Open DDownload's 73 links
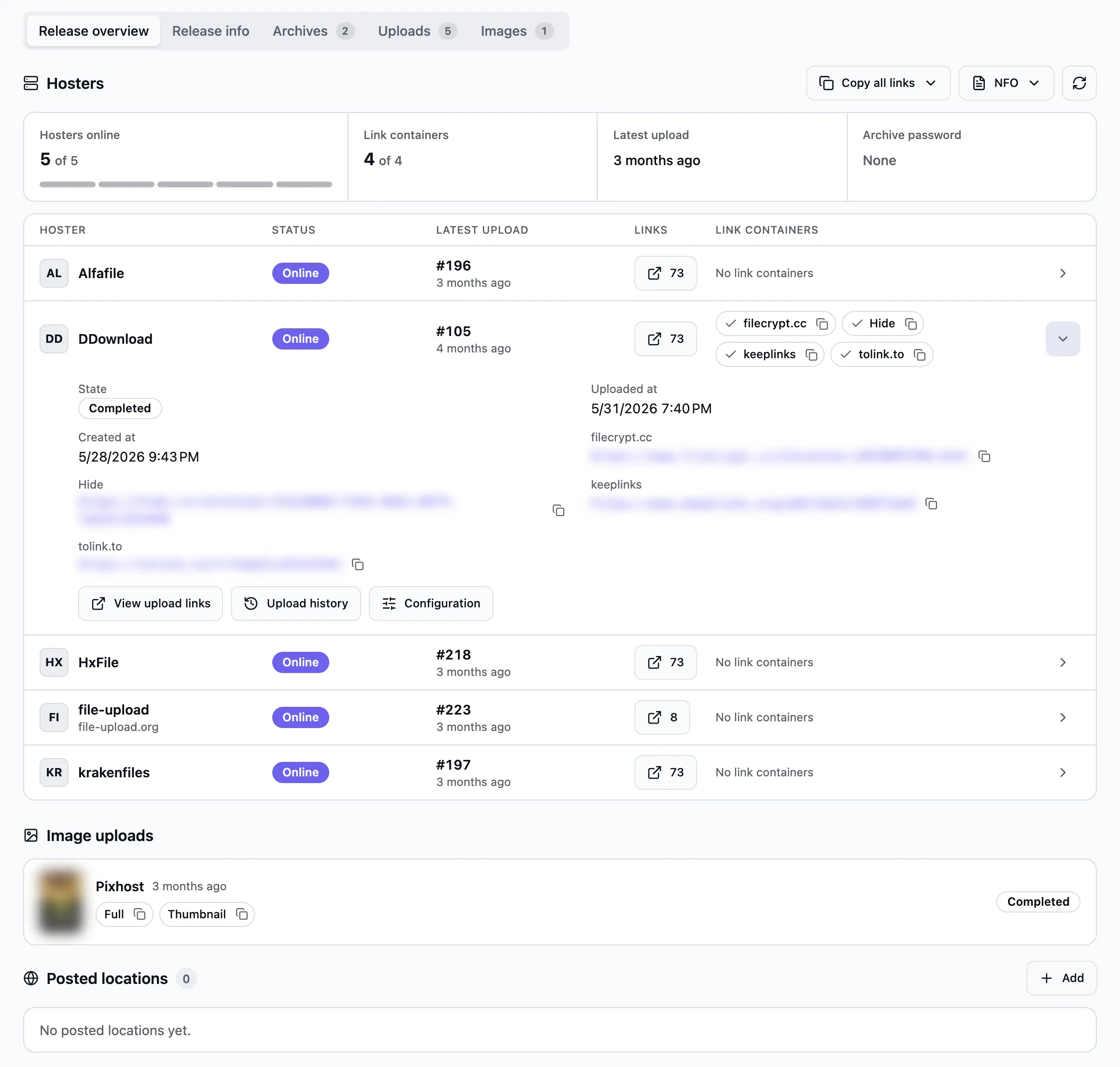 point(665,339)
